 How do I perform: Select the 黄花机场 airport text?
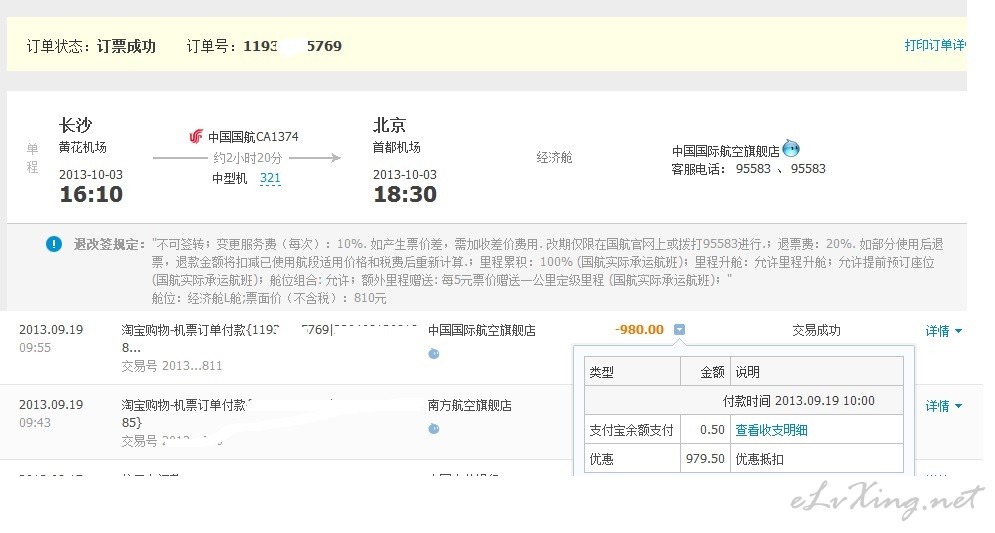pyautogui.click(x=82, y=147)
